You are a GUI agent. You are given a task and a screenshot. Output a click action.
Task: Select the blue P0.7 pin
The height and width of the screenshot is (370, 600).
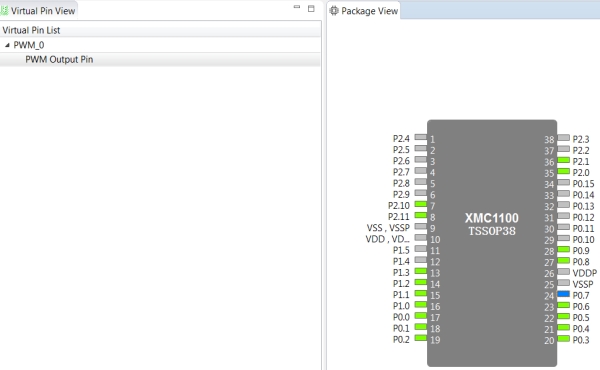pos(563,294)
